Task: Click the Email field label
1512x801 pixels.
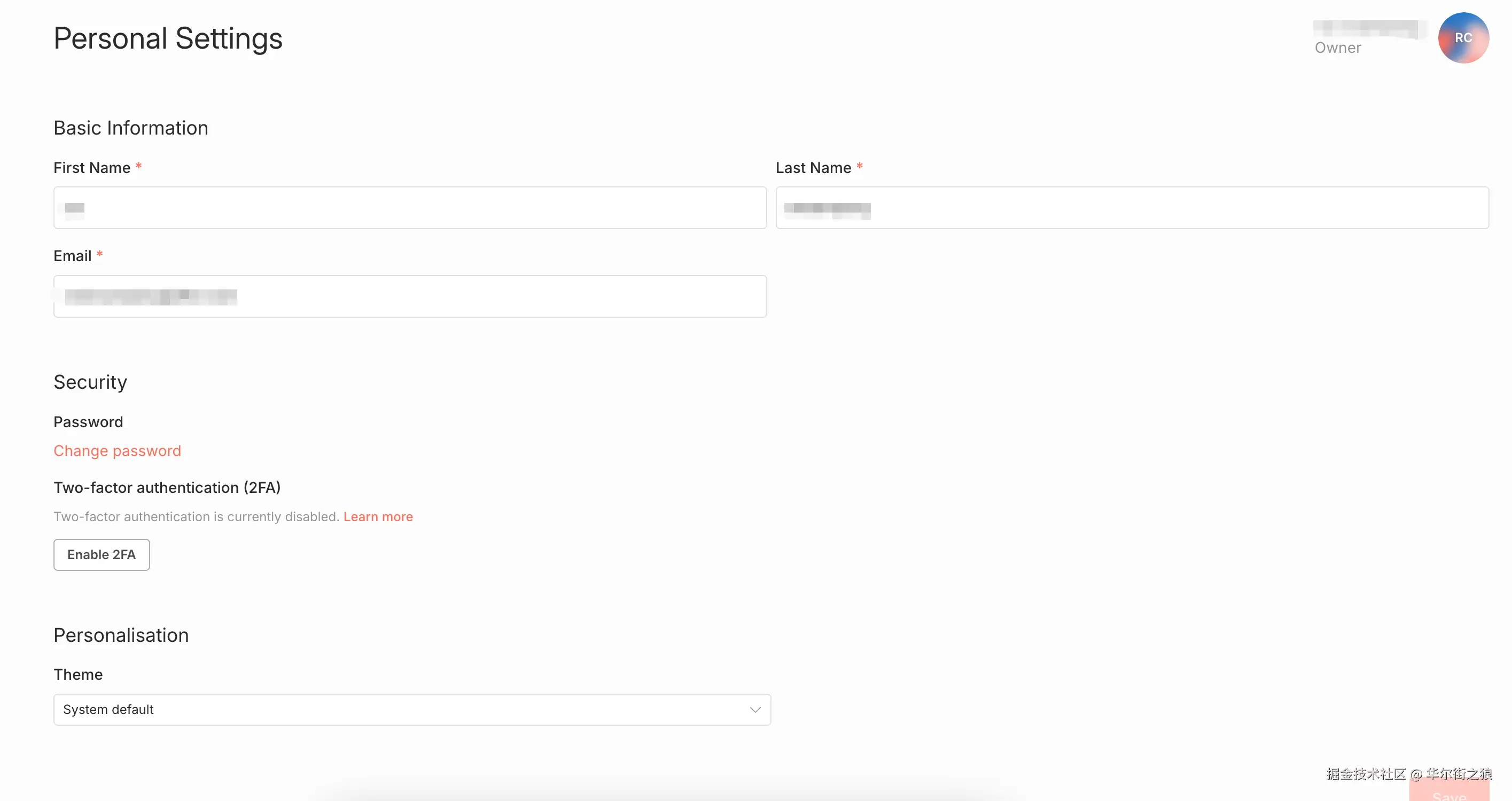Action: (72, 256)
